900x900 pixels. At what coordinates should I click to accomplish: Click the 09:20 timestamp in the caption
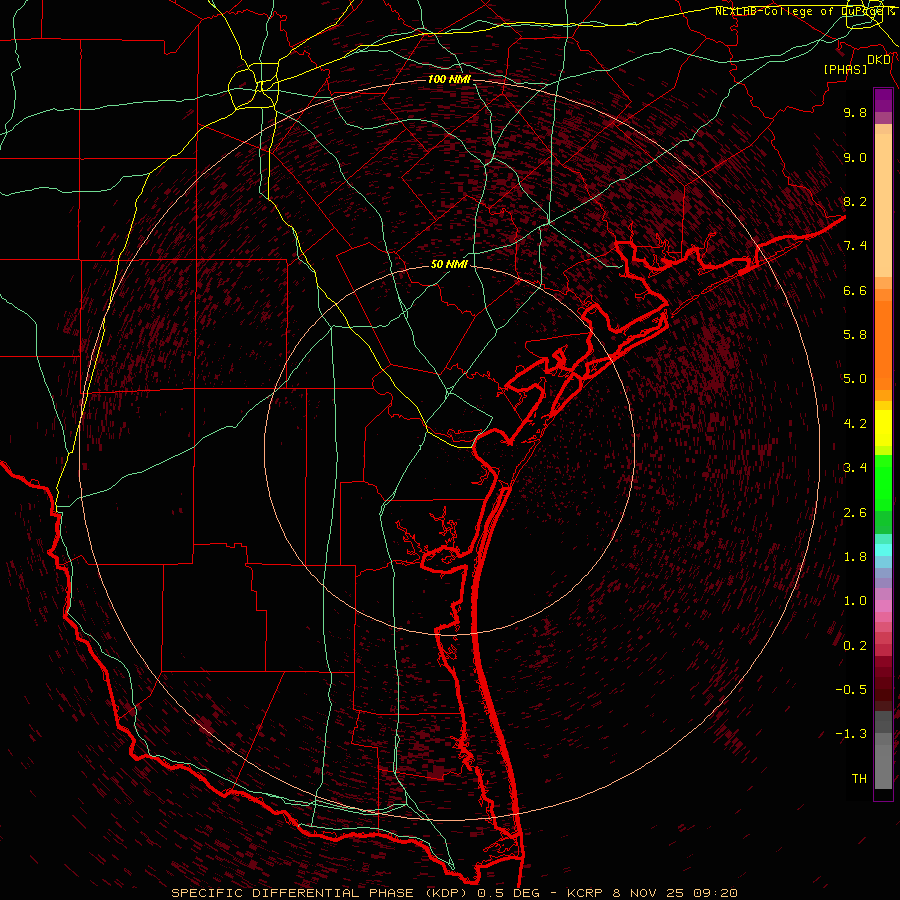coord(715,893)
